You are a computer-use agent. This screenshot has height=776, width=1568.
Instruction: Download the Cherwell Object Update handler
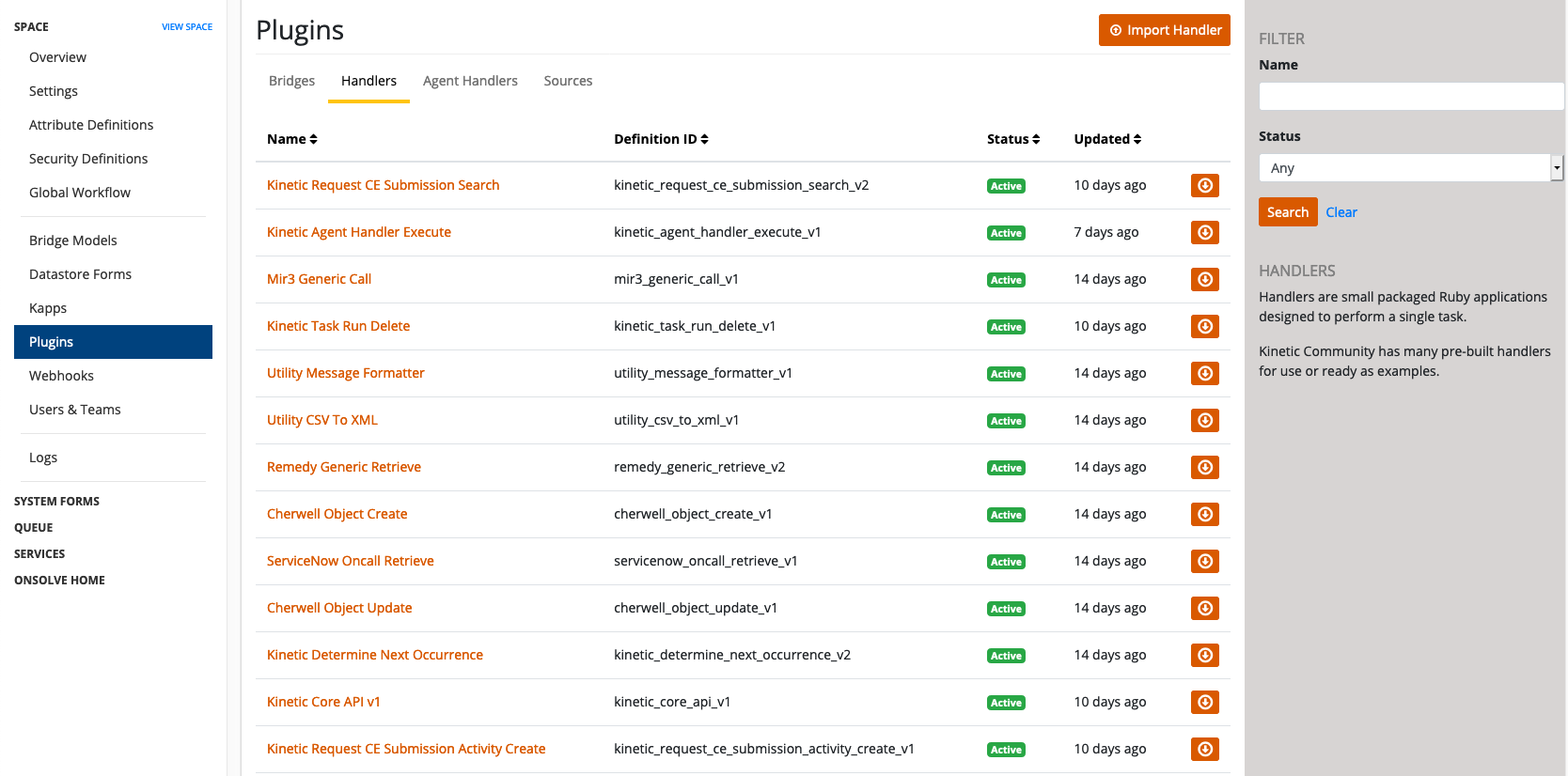point(1204,608)
